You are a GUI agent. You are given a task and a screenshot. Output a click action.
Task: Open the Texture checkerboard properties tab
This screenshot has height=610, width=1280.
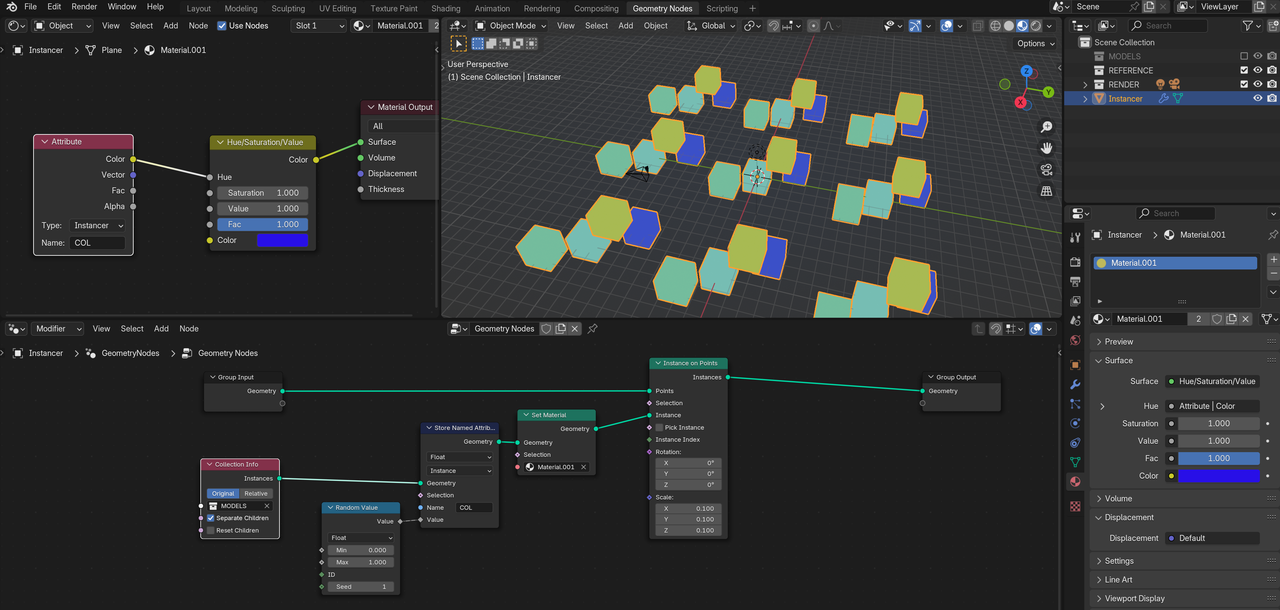(x=1075, y=506)
